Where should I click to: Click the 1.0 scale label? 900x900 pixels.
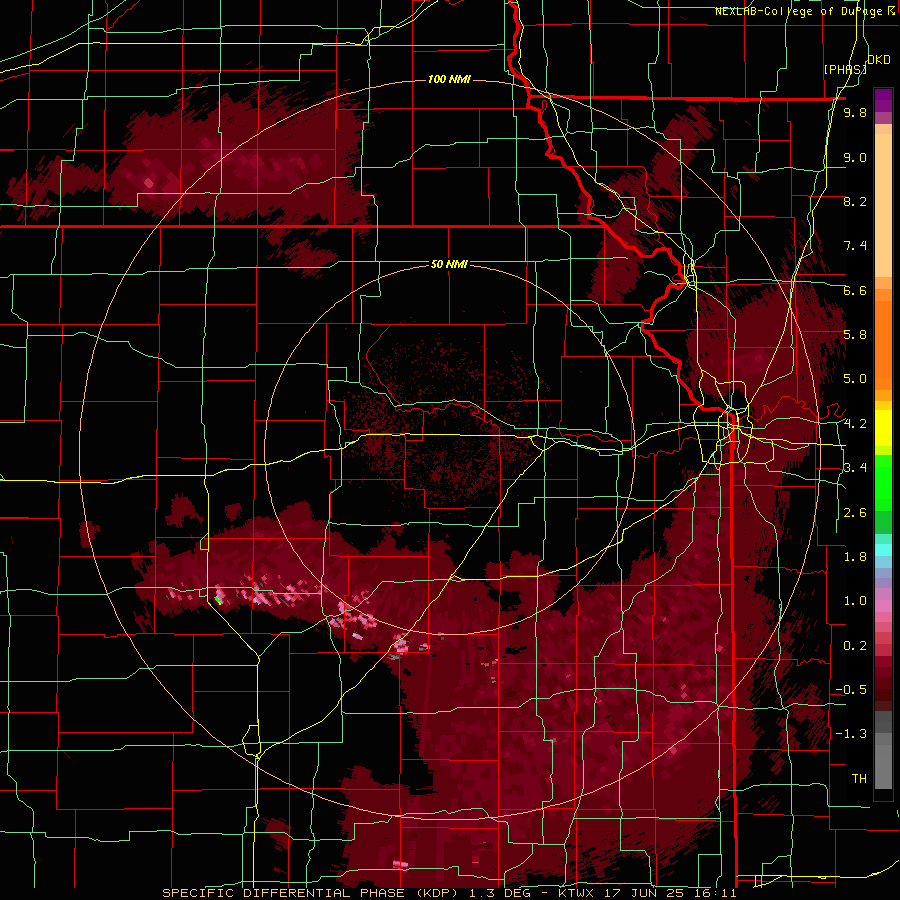[855, 601]
